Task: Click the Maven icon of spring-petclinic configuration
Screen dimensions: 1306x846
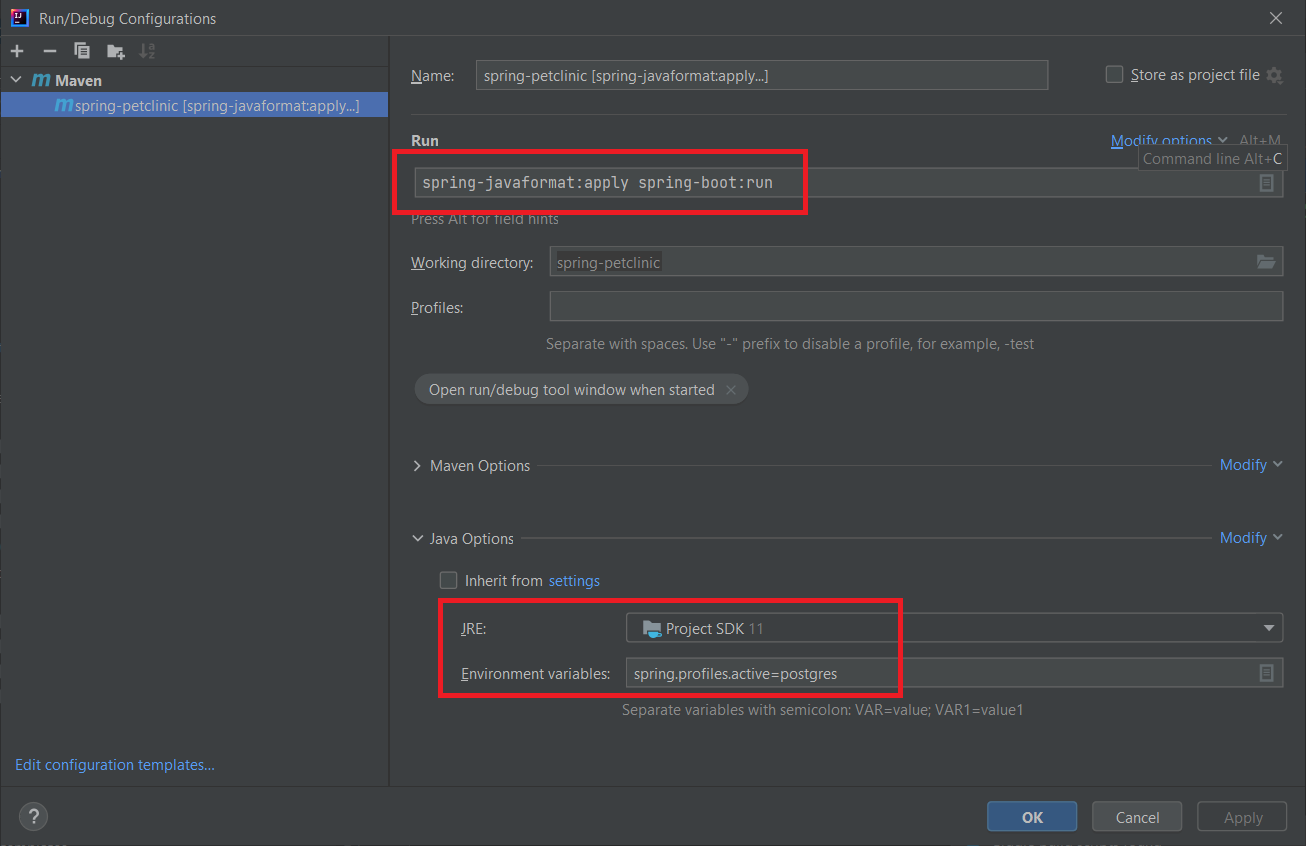Action: click(64, 105)
